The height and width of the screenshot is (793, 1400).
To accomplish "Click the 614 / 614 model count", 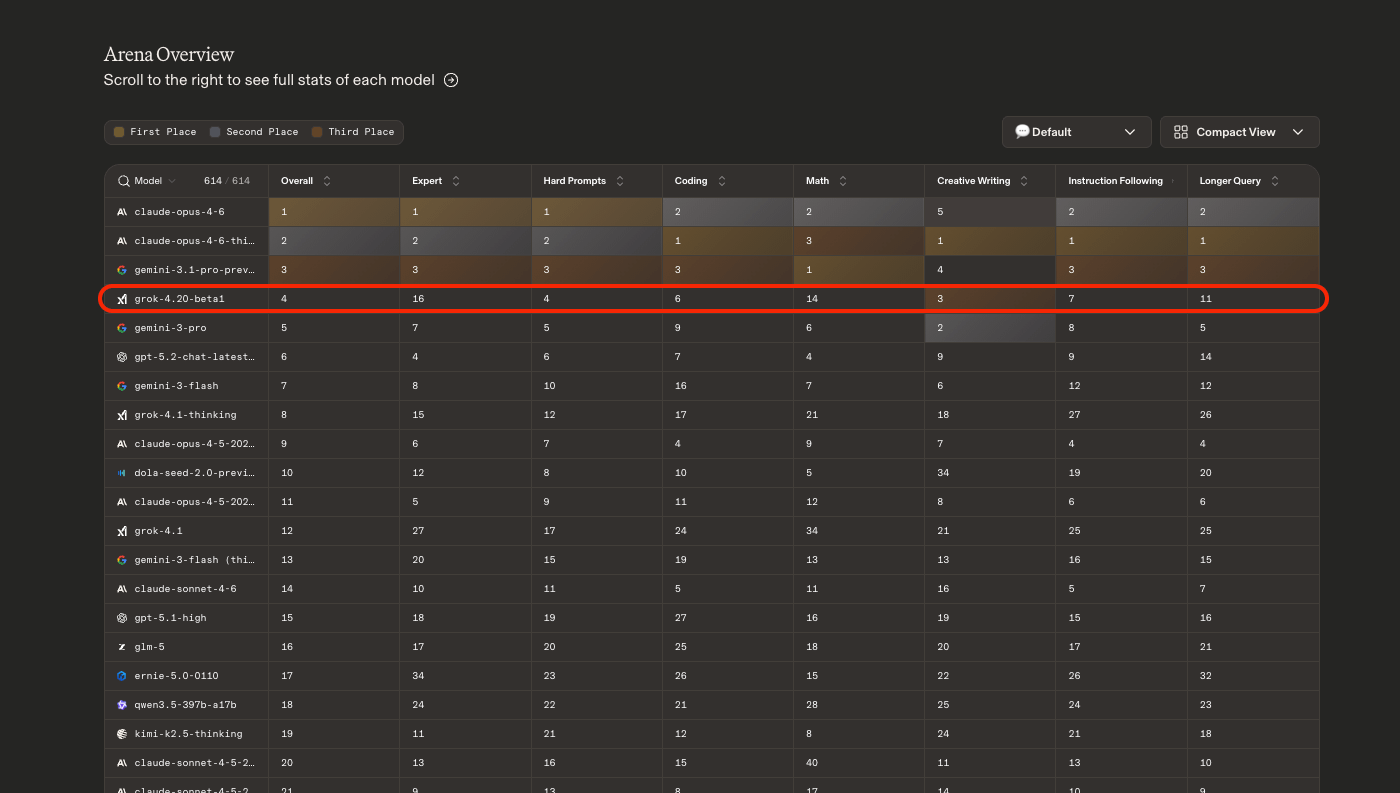I will coord(227,181).
